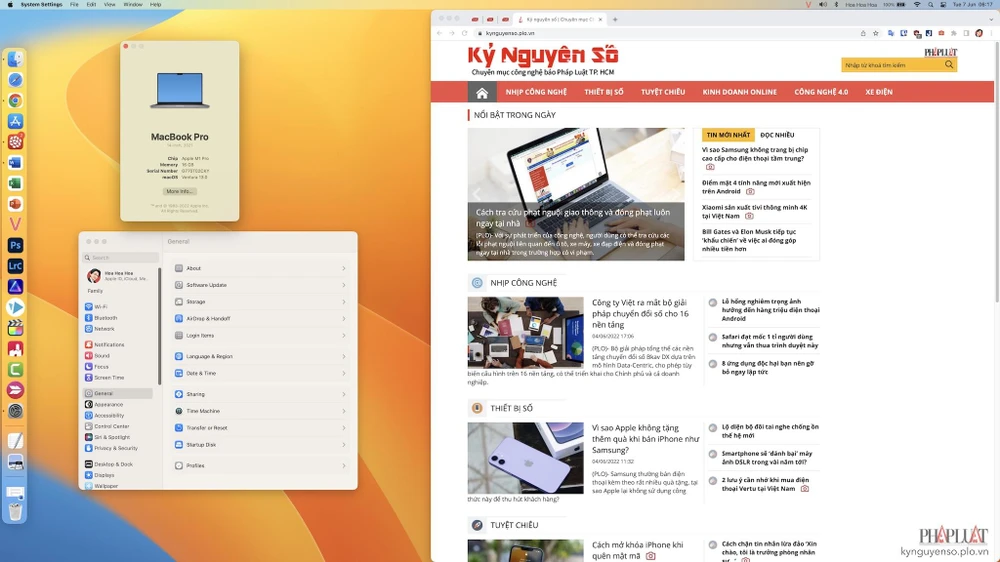Open the CÔNG NGHỆ 4.0 navigation menu
The image size is (1000, 562).
(821, 92)
